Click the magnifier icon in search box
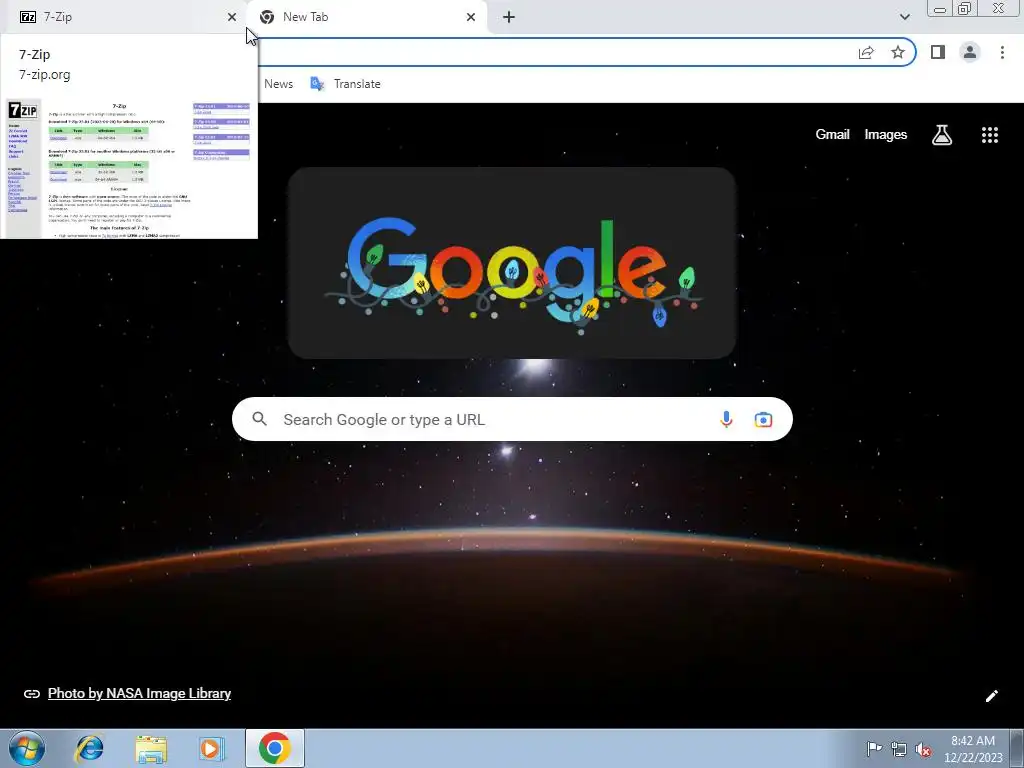Screen dimensions: 1024x768 coord(259,419)
